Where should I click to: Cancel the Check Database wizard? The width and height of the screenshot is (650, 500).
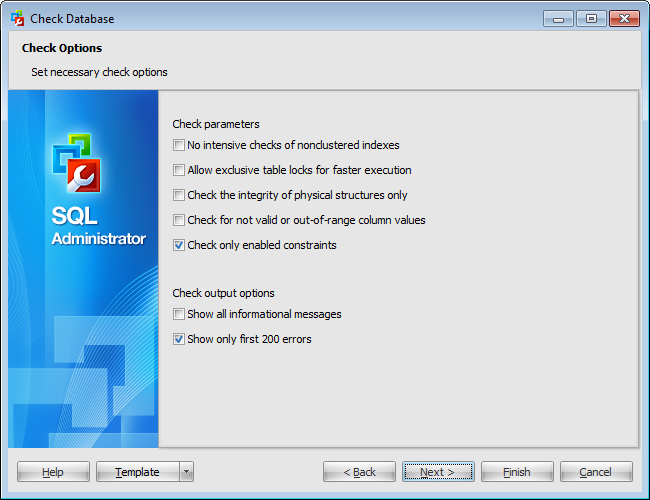point(596,472)
